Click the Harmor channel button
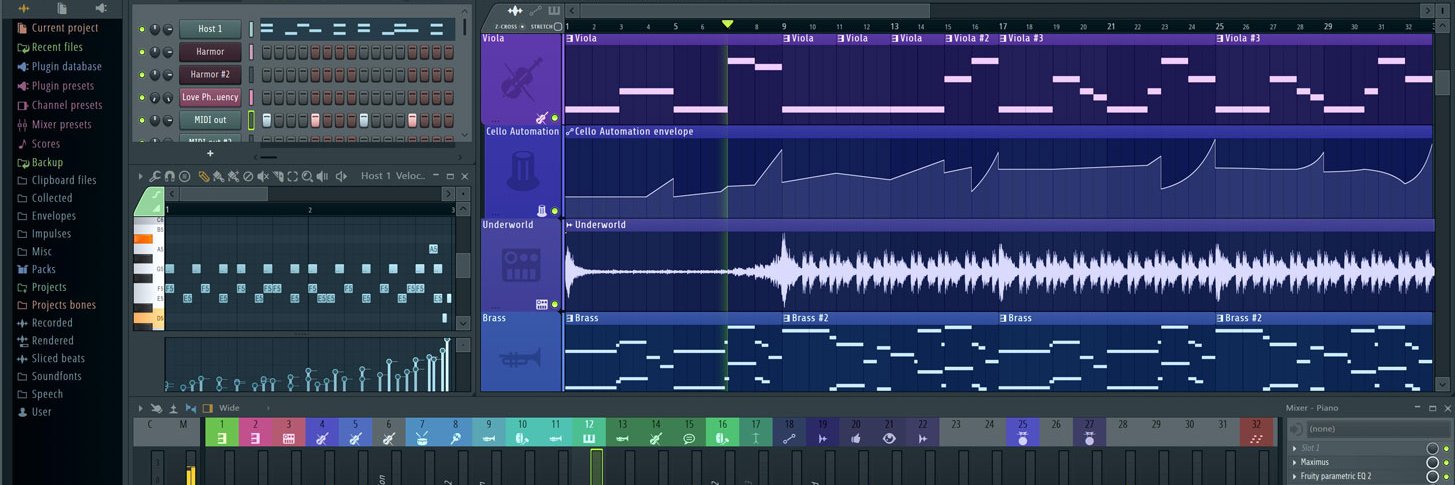 coord(210,52)
